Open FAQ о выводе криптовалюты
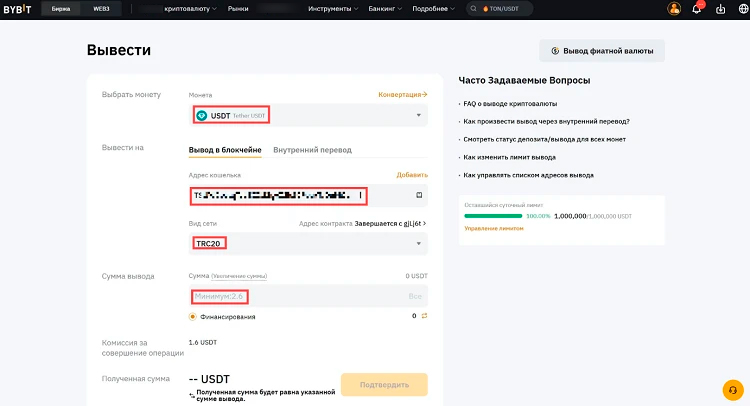750x406 pixels. [510, 104]
